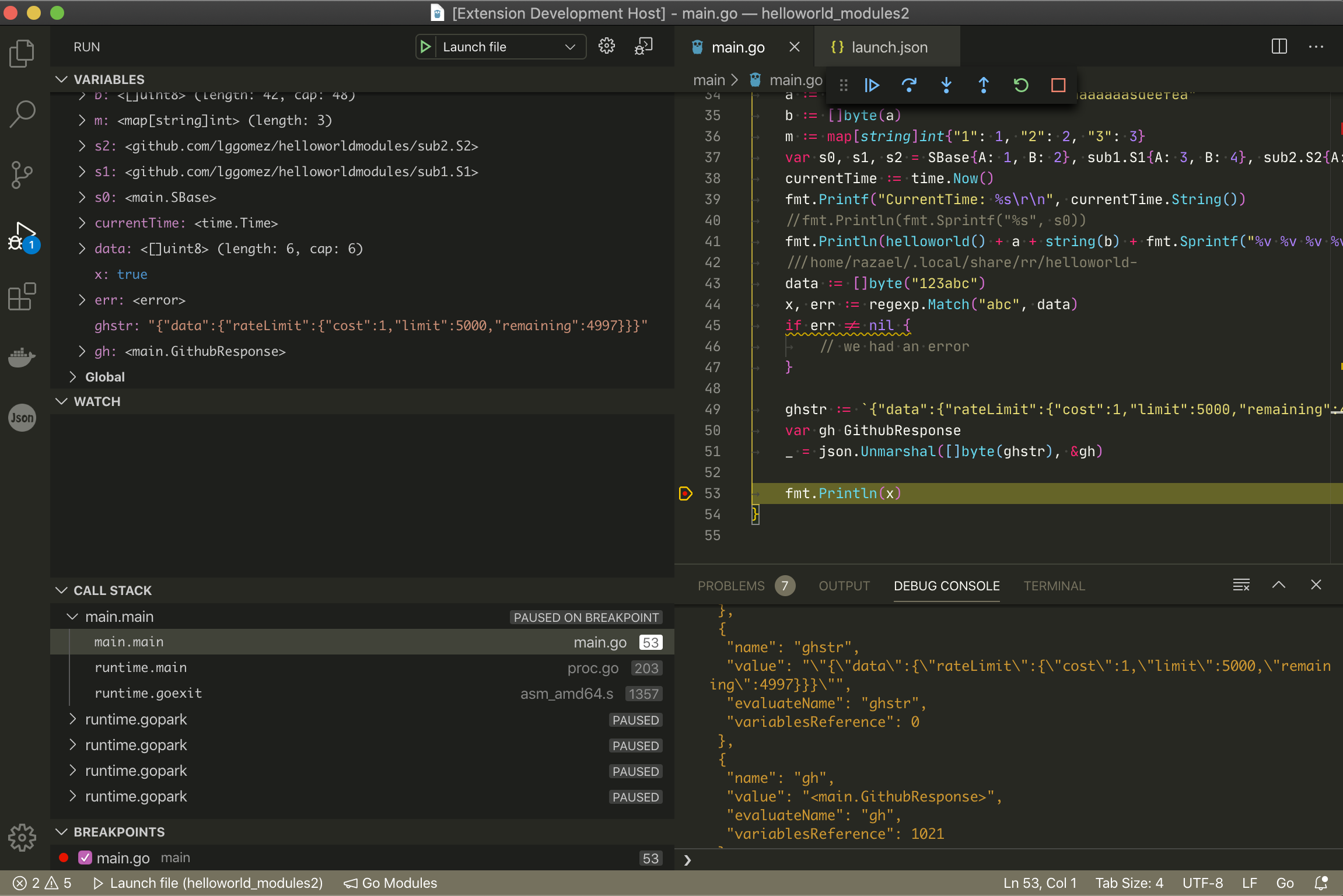Click the UTF-8 encoding in status bar

pos(1202,883)
